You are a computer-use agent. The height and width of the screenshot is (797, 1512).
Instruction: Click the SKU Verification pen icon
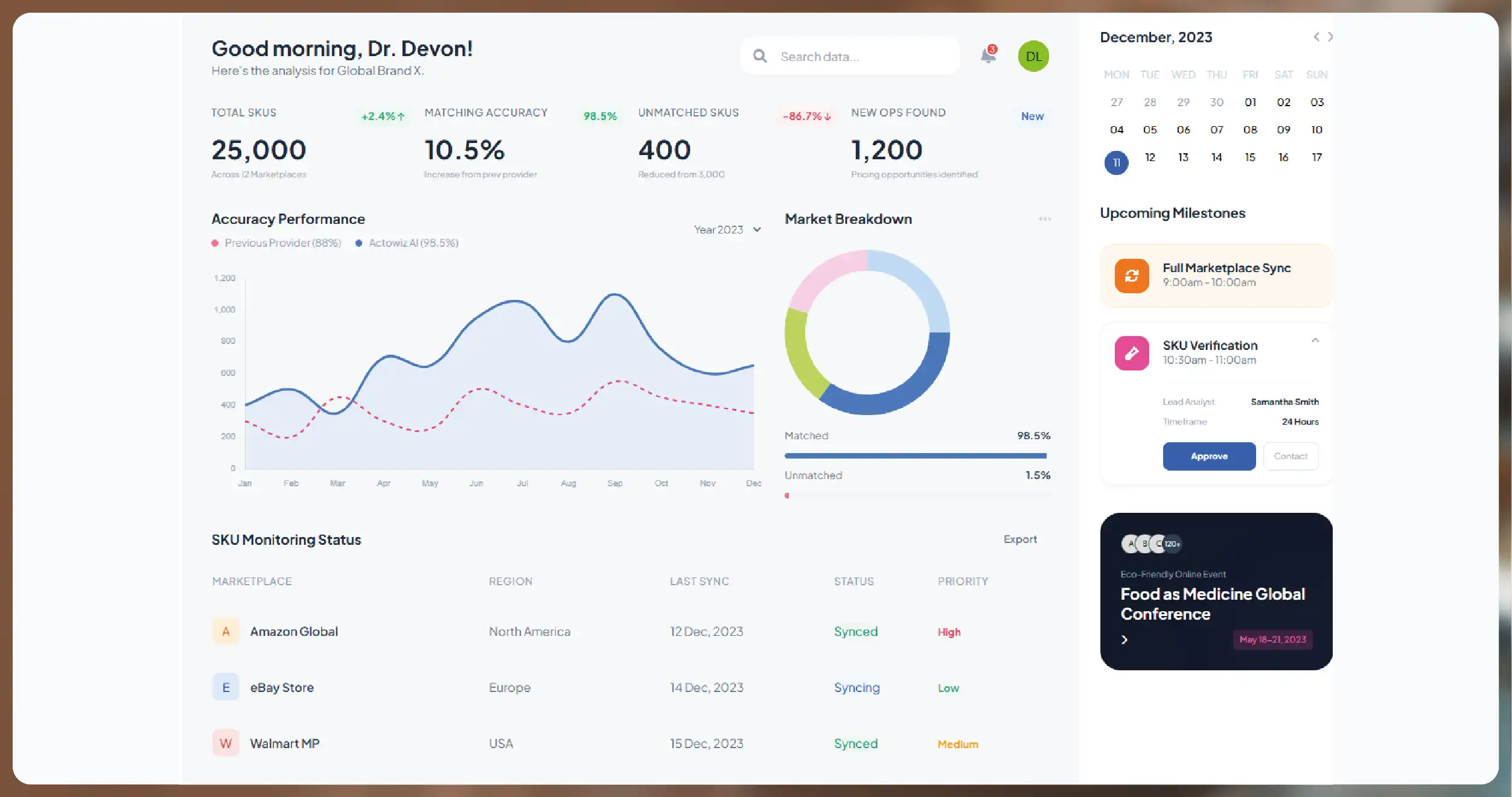[1132, 352]
